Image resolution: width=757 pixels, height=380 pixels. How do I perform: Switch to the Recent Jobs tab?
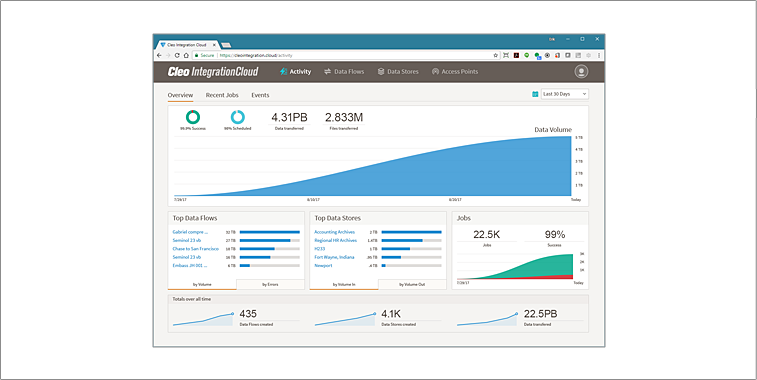click(222, 95)
